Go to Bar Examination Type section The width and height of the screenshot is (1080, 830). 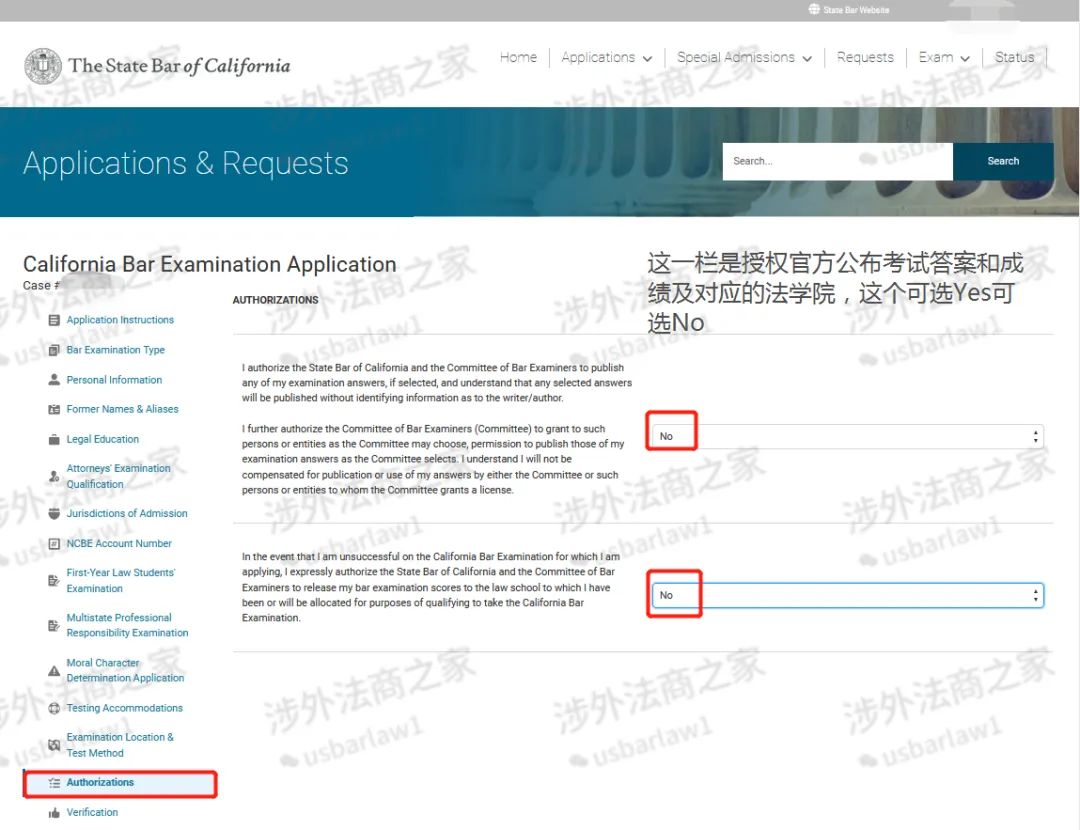[116, 350]
